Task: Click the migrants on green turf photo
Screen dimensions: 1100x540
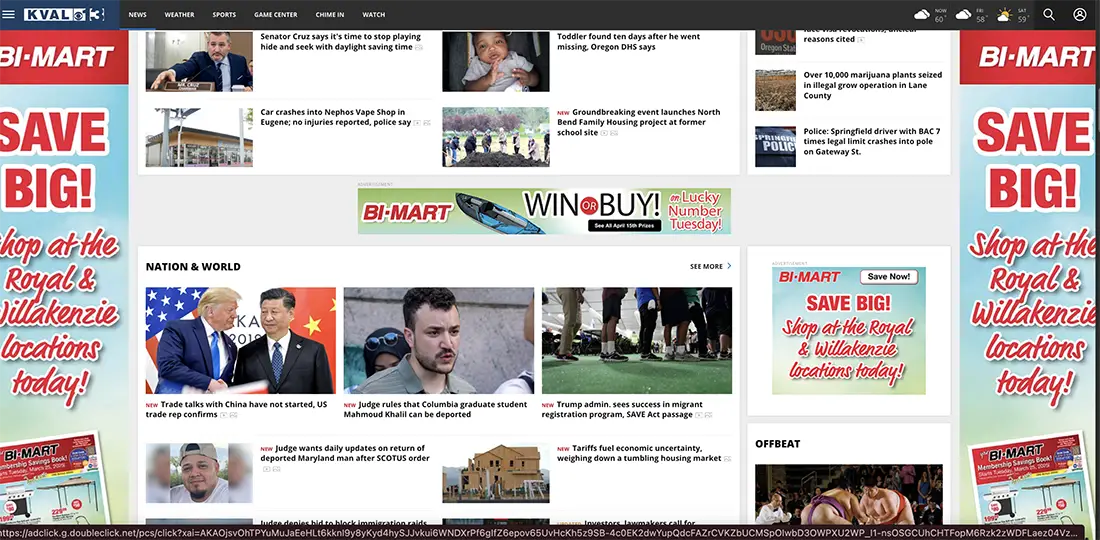Action: point(636,340)
